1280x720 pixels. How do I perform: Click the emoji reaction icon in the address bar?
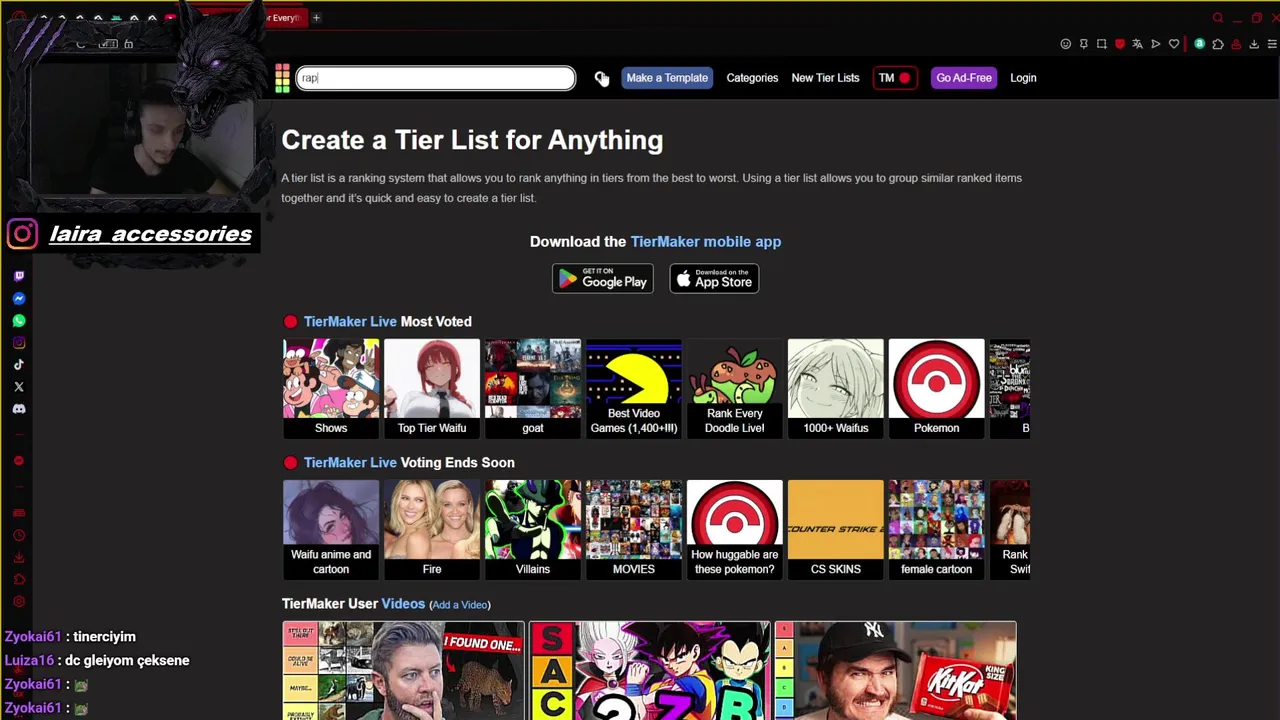pos(1066,44)
